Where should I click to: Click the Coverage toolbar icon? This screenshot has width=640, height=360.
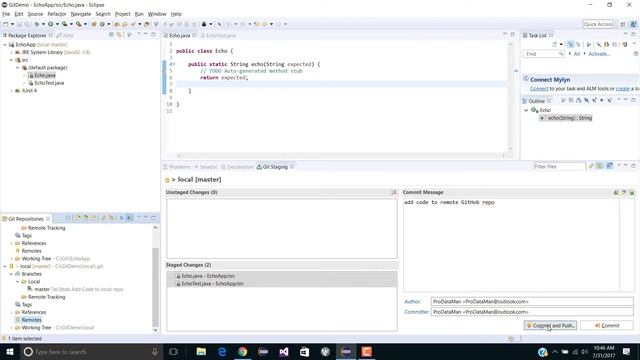tap(64, 24)
